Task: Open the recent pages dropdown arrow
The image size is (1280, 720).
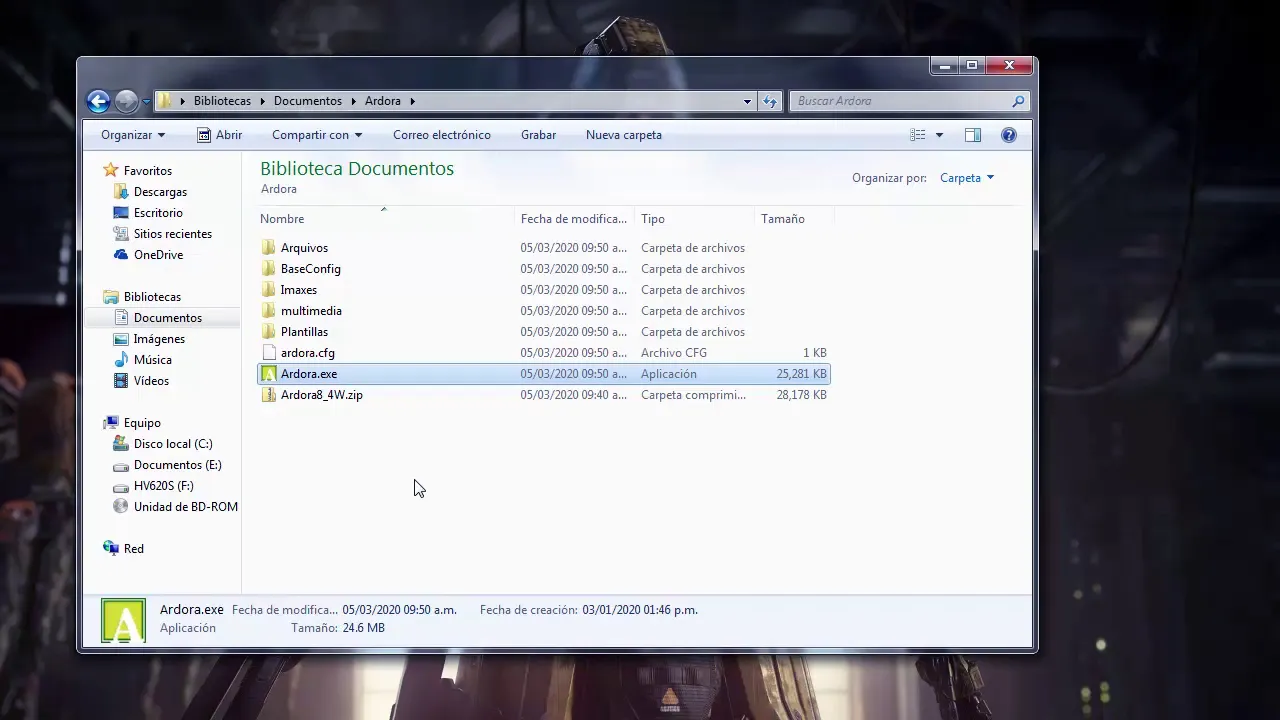Action: pos(146,101)
